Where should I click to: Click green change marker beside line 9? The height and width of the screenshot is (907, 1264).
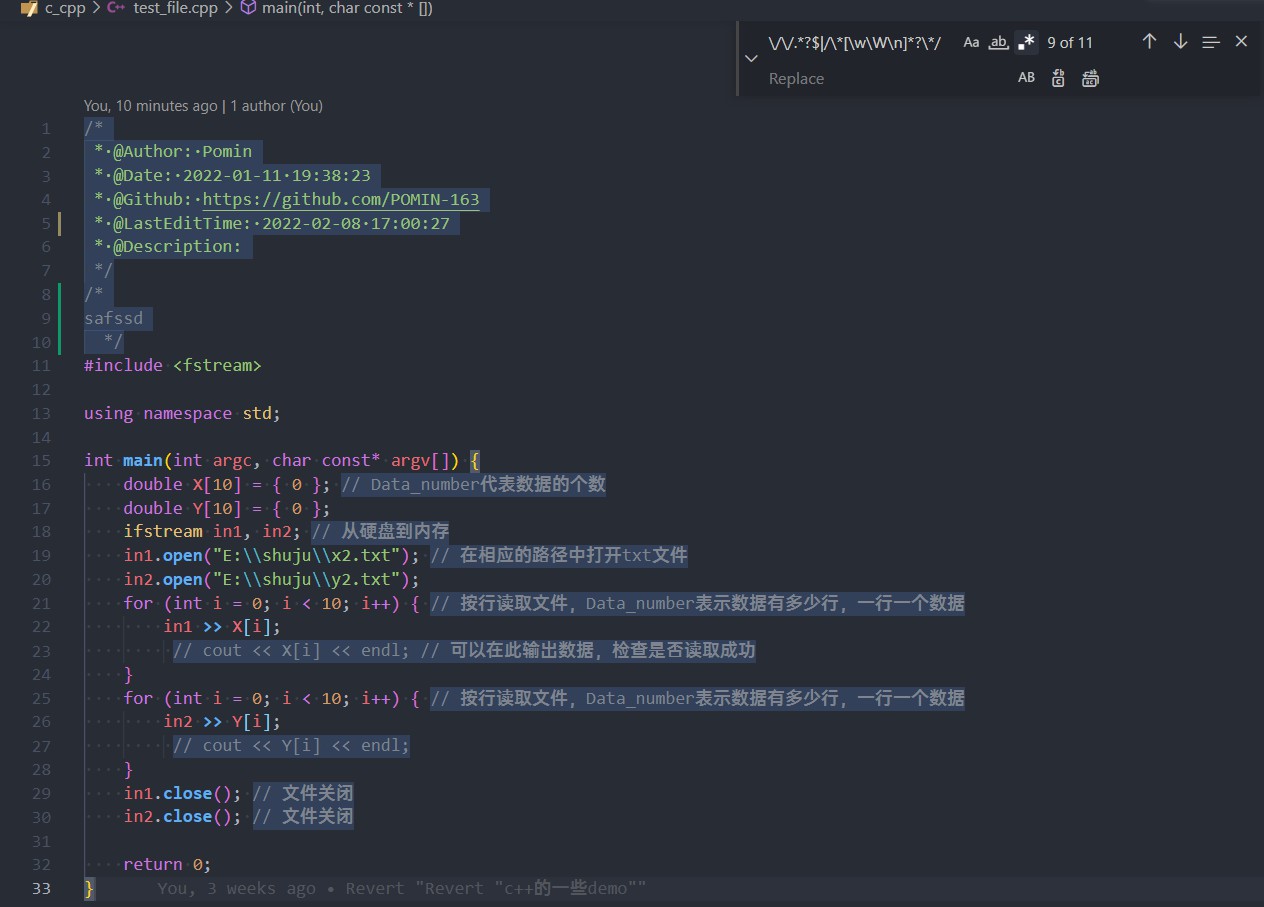click(60, 319)
